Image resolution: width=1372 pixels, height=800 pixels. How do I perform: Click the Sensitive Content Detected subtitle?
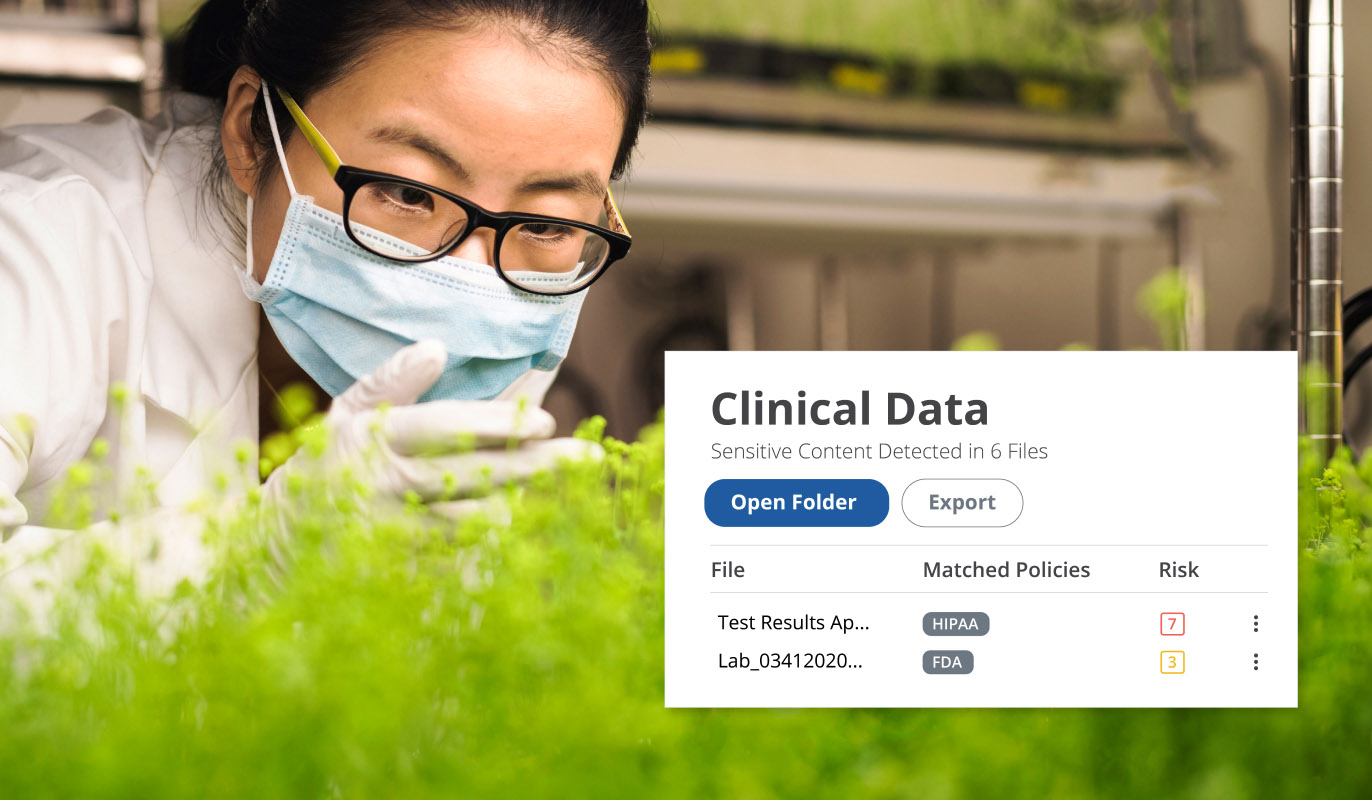[x=879, y=452]
